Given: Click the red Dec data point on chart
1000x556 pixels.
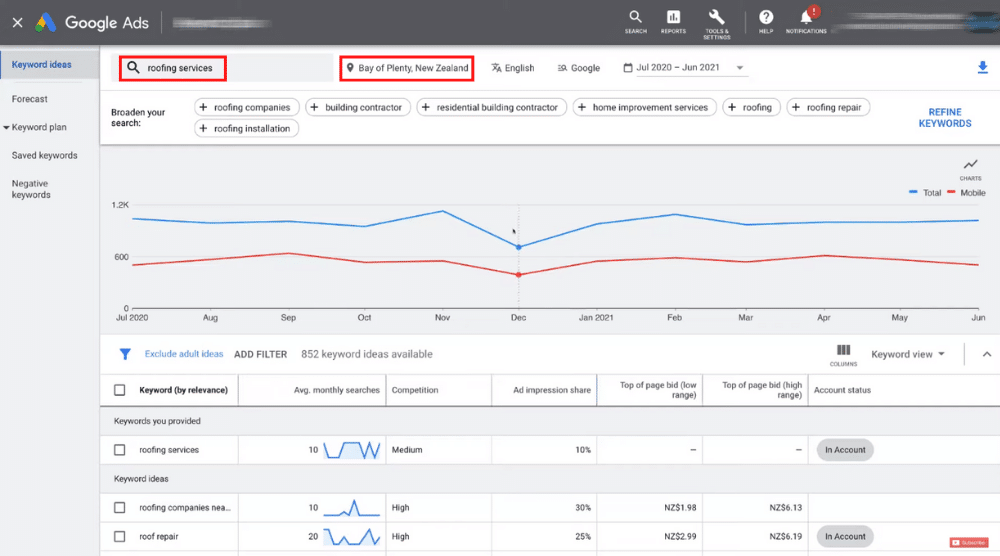Looking at the screenshot, I should (518, 275).
